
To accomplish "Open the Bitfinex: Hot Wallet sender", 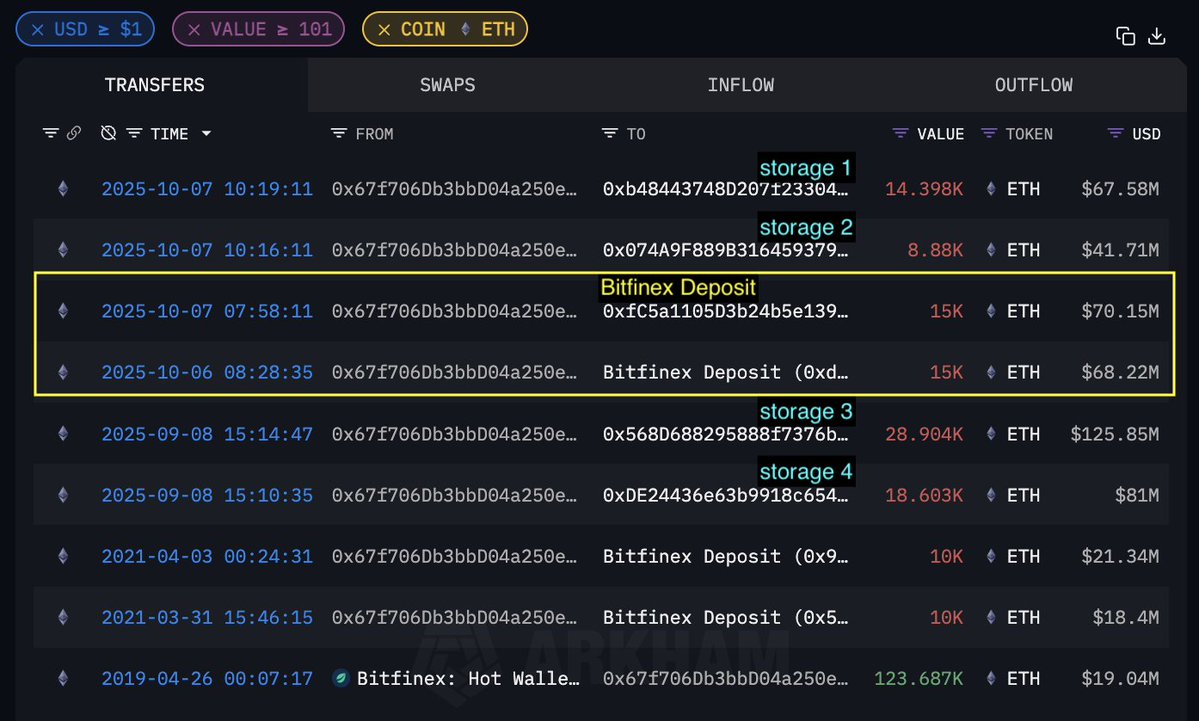I will [468, 679].
